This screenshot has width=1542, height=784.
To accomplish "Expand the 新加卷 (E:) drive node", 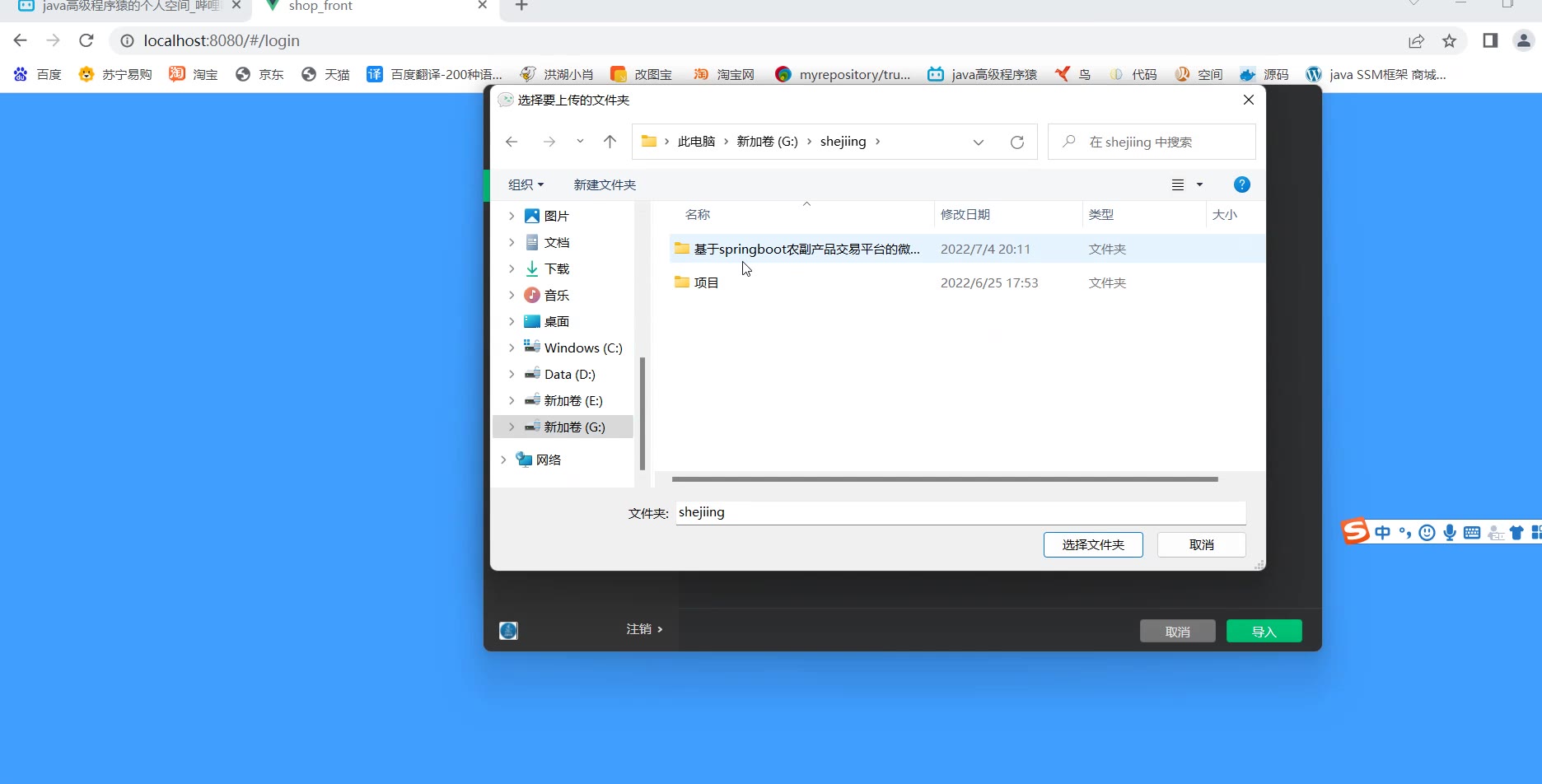I will click(512, 400).
